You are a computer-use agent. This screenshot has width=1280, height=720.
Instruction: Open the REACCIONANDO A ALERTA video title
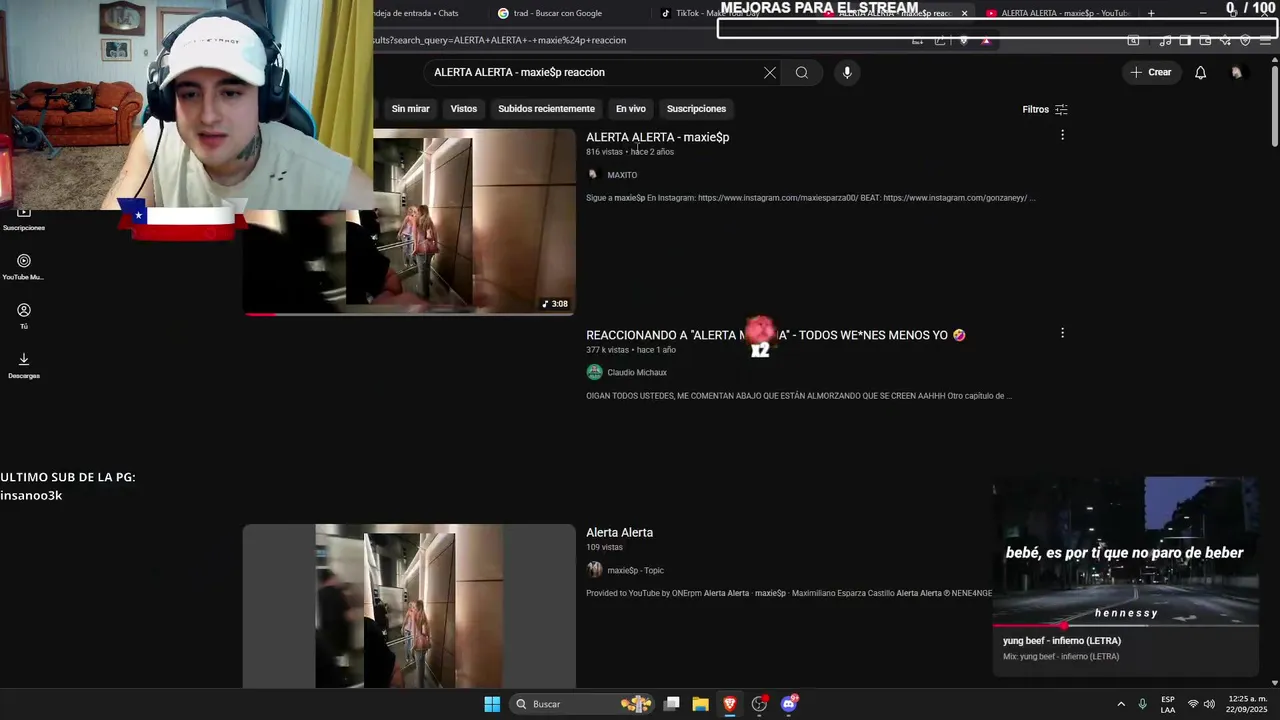click(x=775, y=335)
